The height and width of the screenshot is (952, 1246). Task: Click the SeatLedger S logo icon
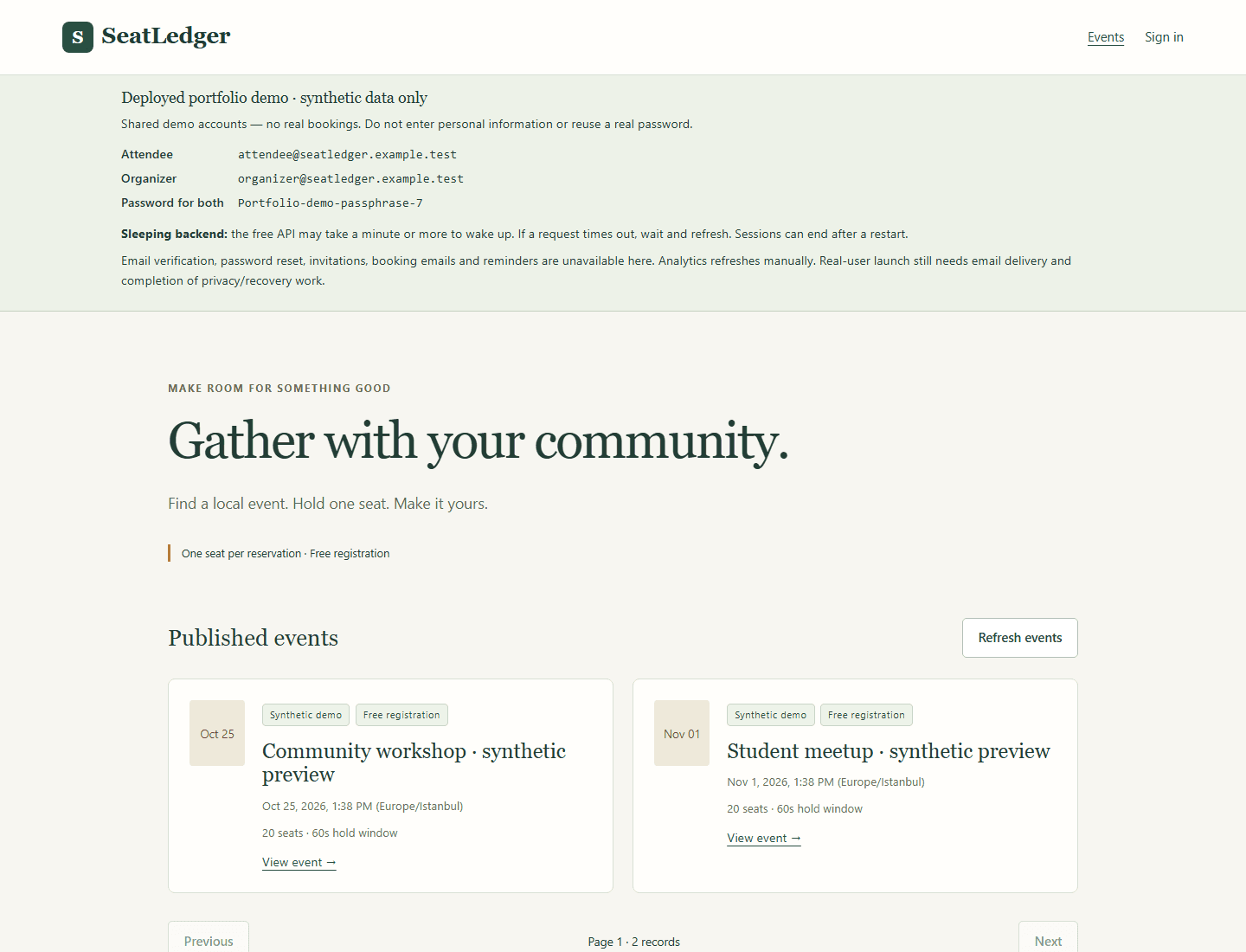[78, 37]
